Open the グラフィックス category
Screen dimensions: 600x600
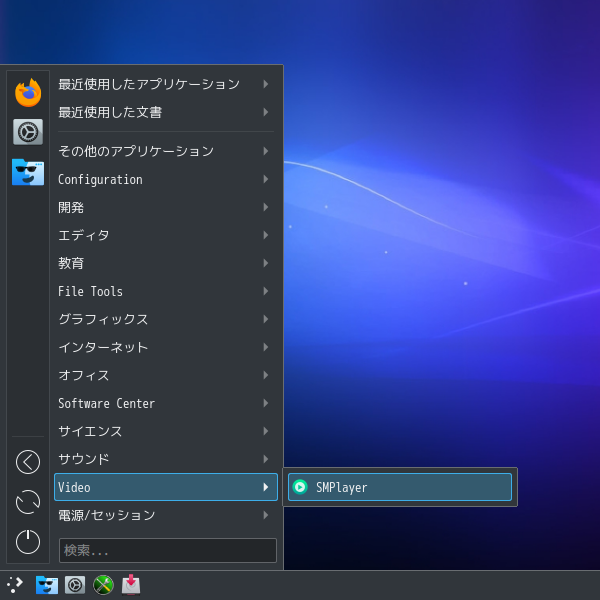[166, 319]
